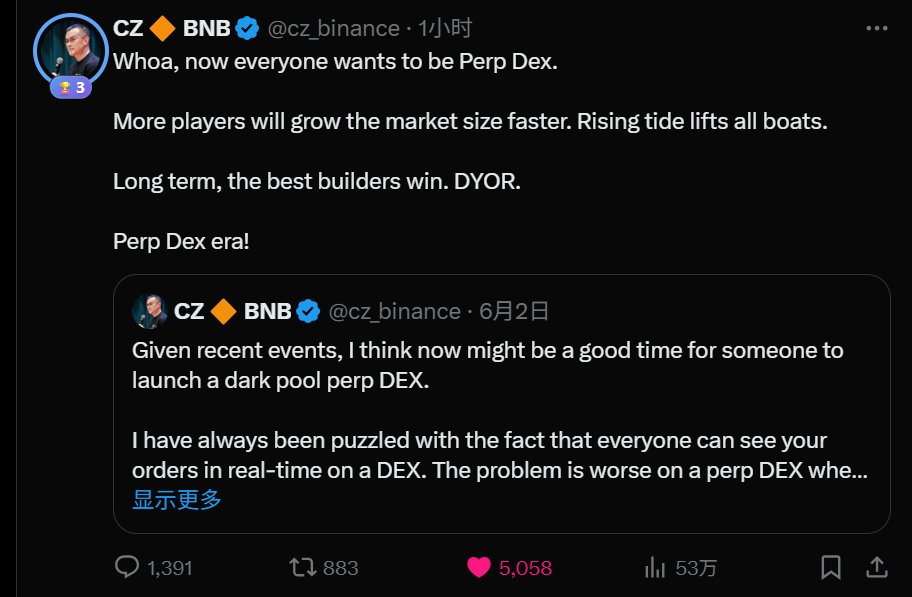Click the share upload arrow icon
This screenshot has width=912, height=597.
pyautogui.click(x=876, y=567)
